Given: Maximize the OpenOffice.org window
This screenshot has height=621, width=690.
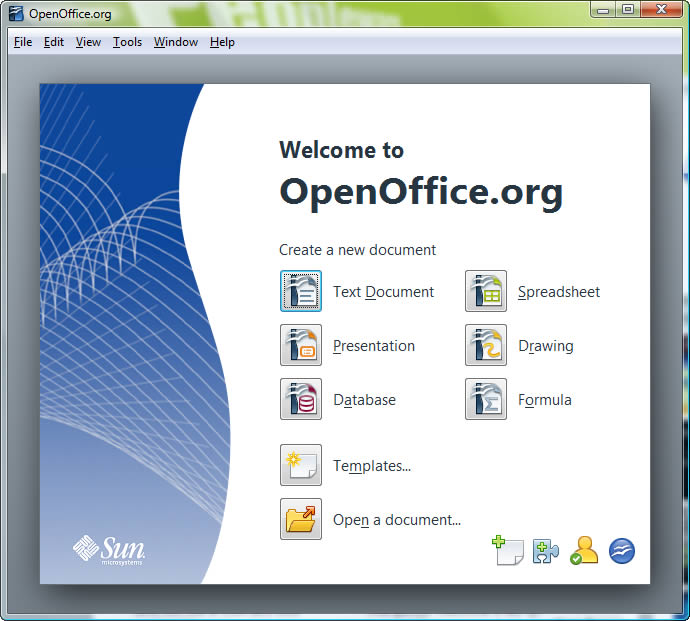Looking at the screenshot, I should (628, 10).
